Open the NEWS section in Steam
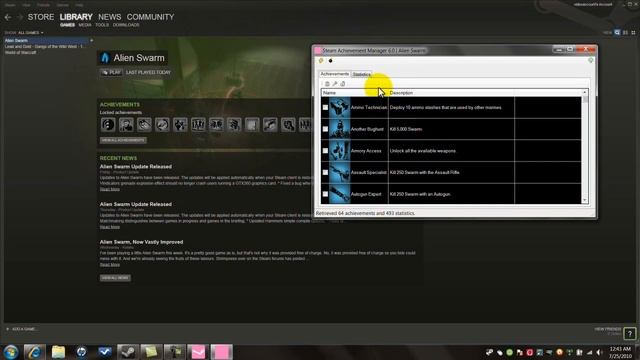This screenshot has height=360, width=640. (109, 17)
